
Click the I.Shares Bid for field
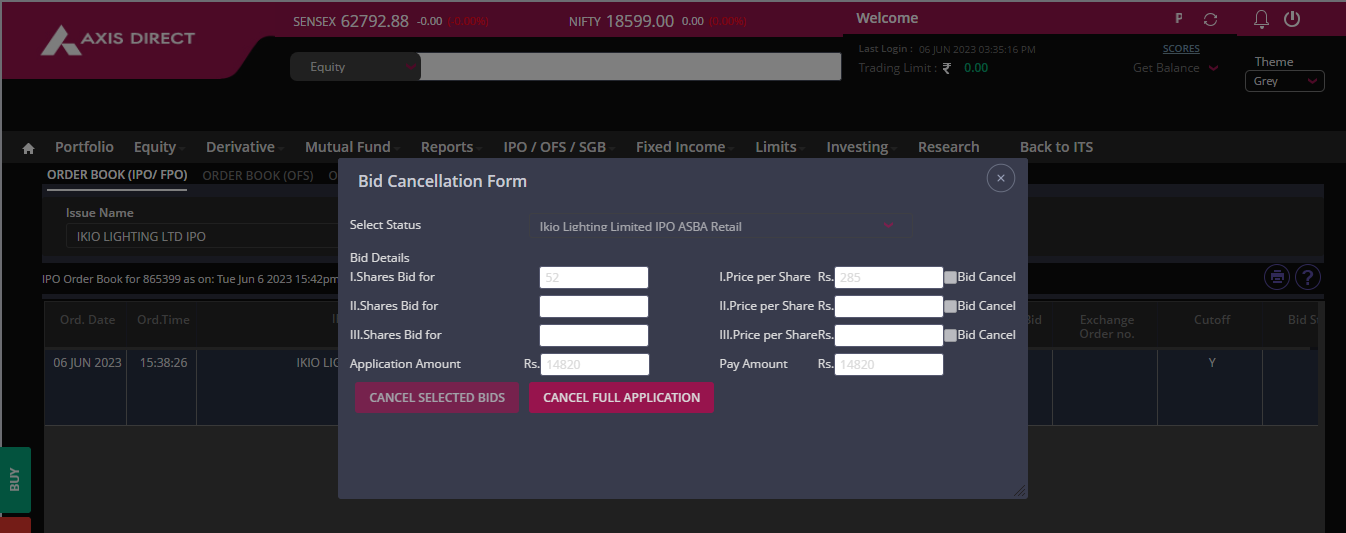pos(594,277)
